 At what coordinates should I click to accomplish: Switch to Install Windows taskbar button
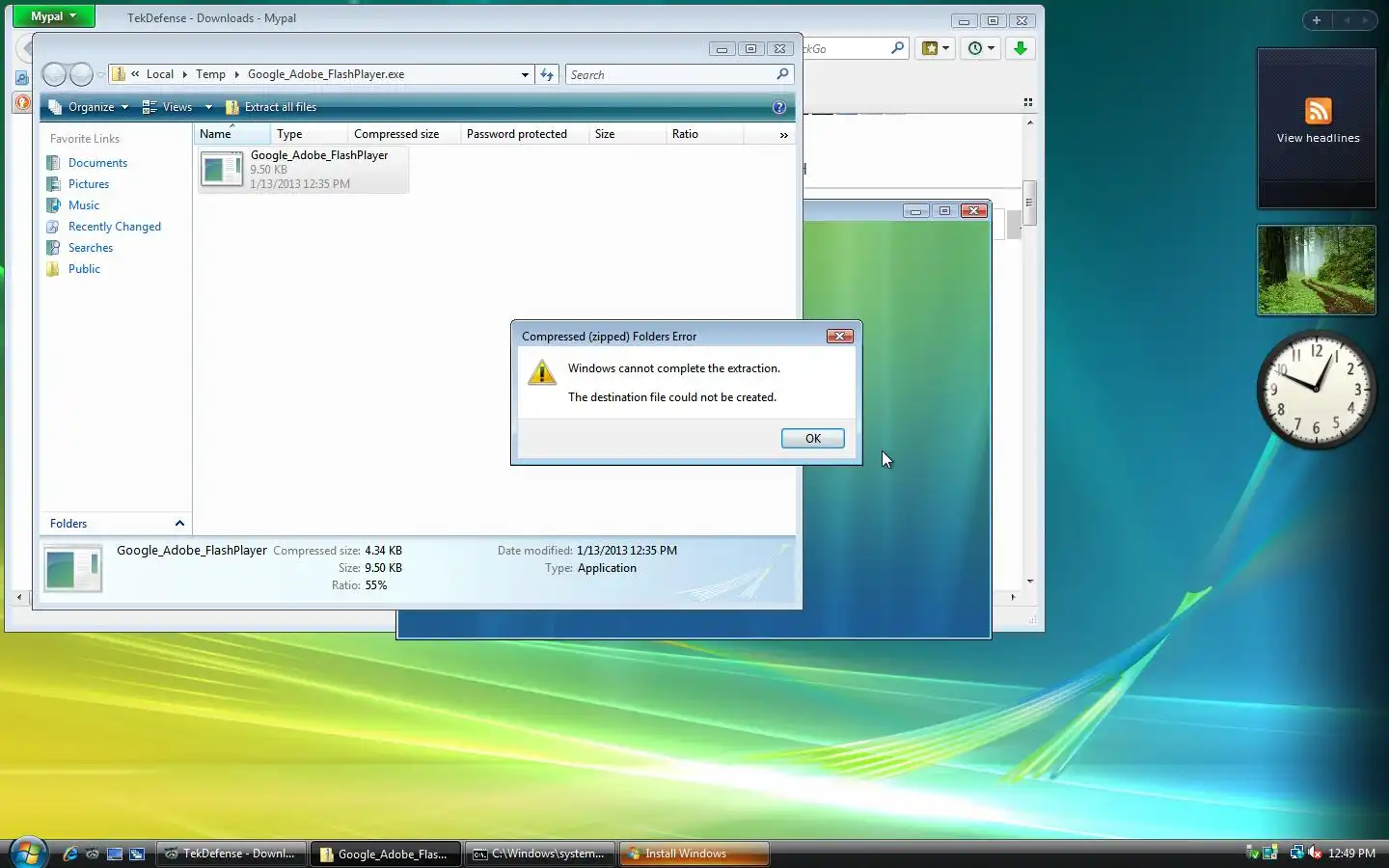(x=694, y=854)
